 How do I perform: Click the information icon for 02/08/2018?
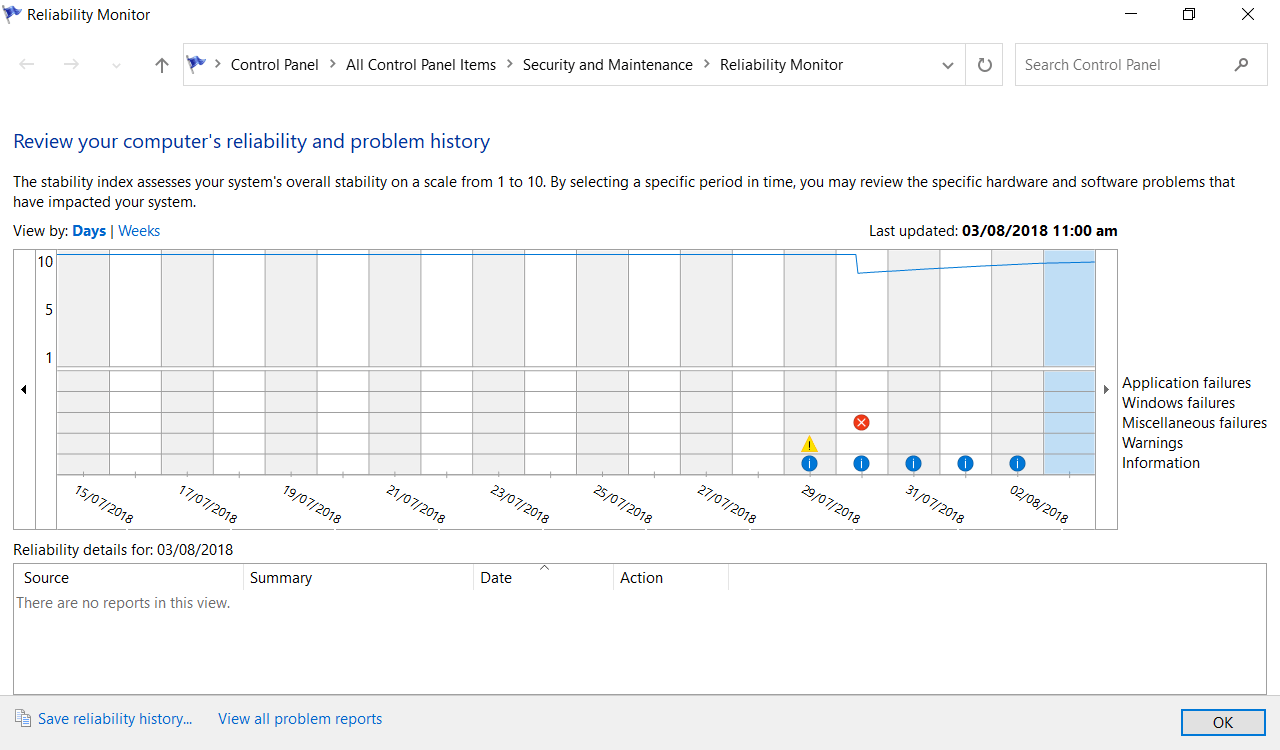tap(1017, 463)
